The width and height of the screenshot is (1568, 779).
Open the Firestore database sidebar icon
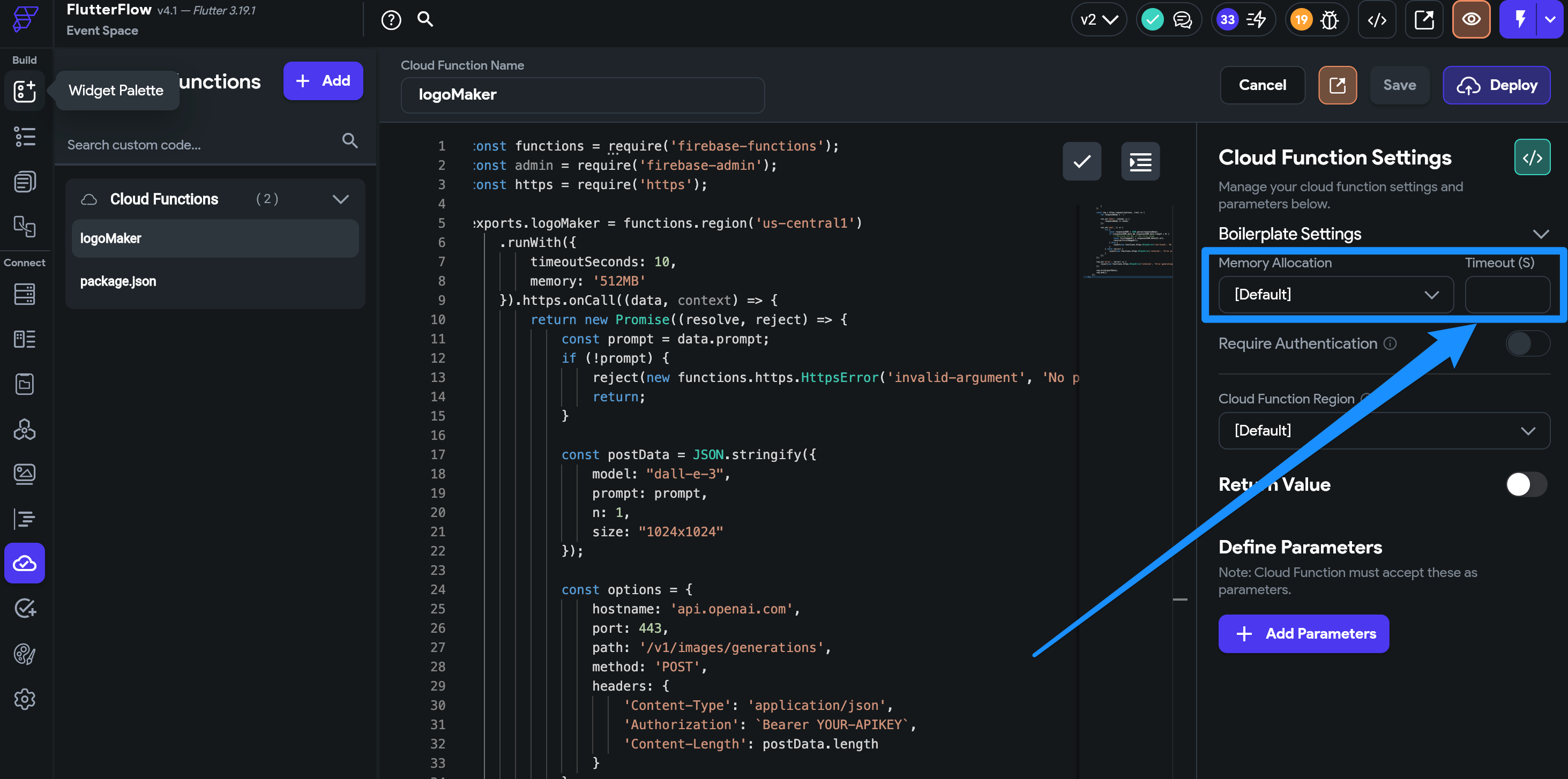point(25,294)
